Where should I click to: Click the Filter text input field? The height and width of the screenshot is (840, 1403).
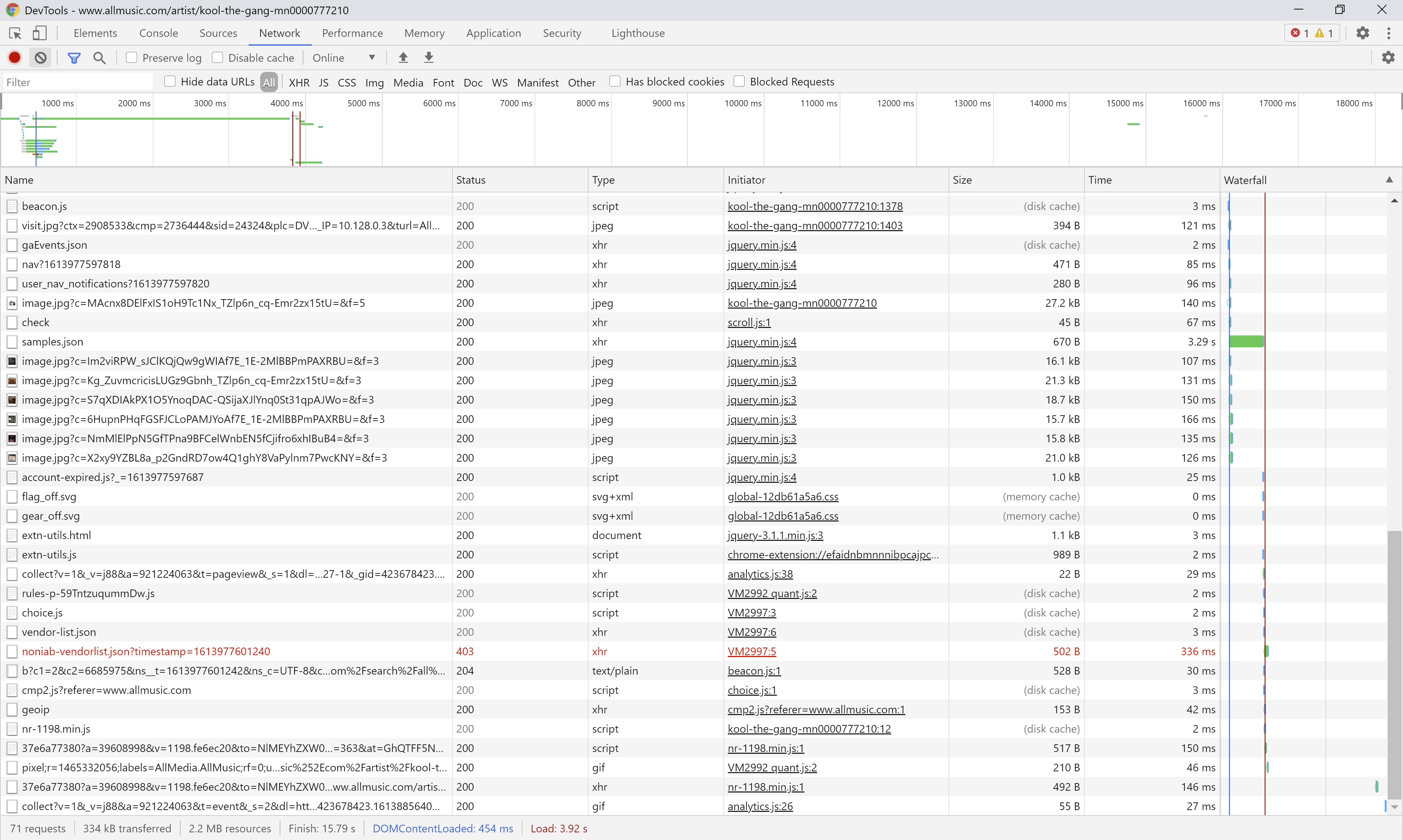tap(77, 82)
